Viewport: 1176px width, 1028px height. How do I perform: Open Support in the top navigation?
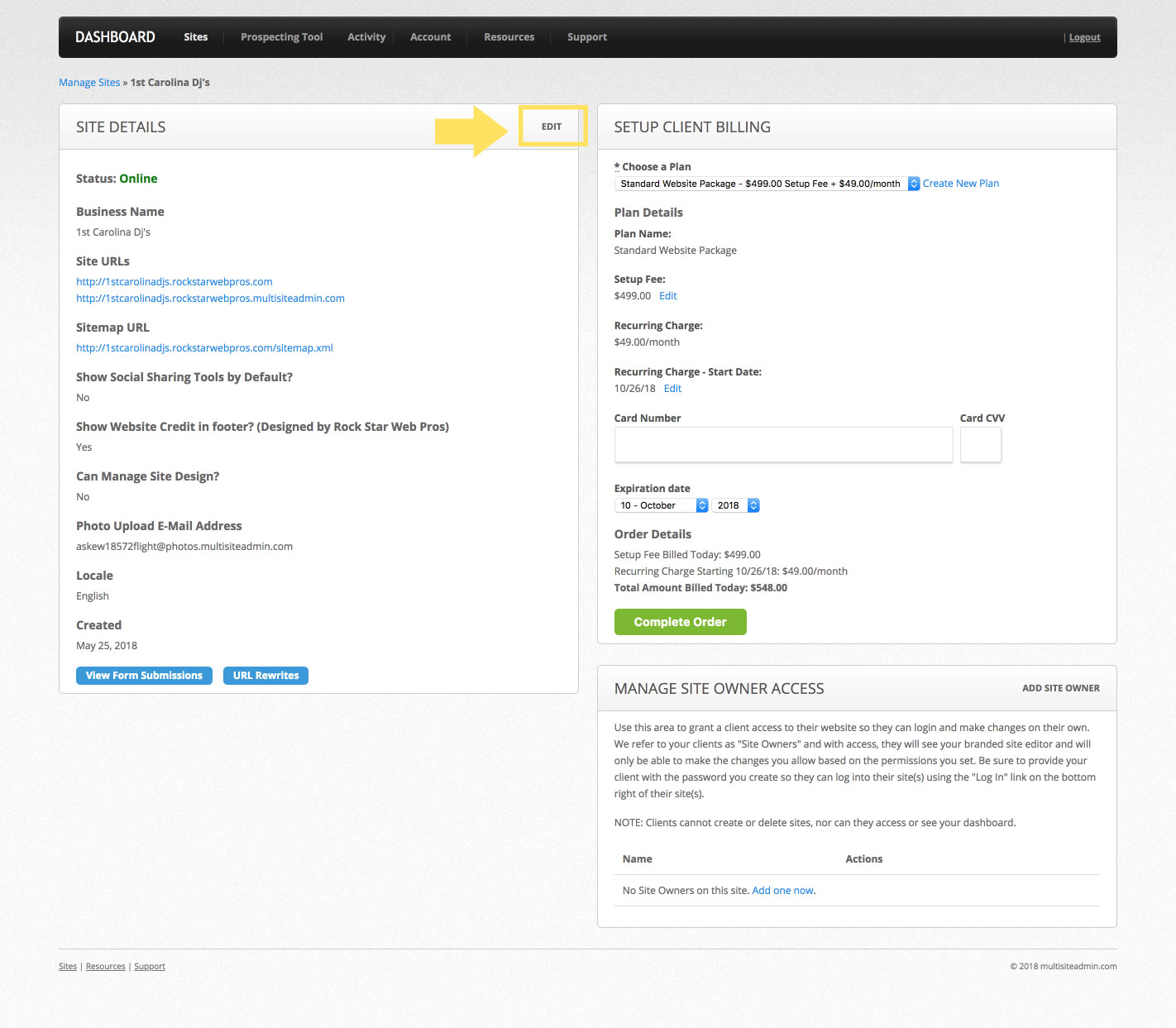(x=587, y=37)
